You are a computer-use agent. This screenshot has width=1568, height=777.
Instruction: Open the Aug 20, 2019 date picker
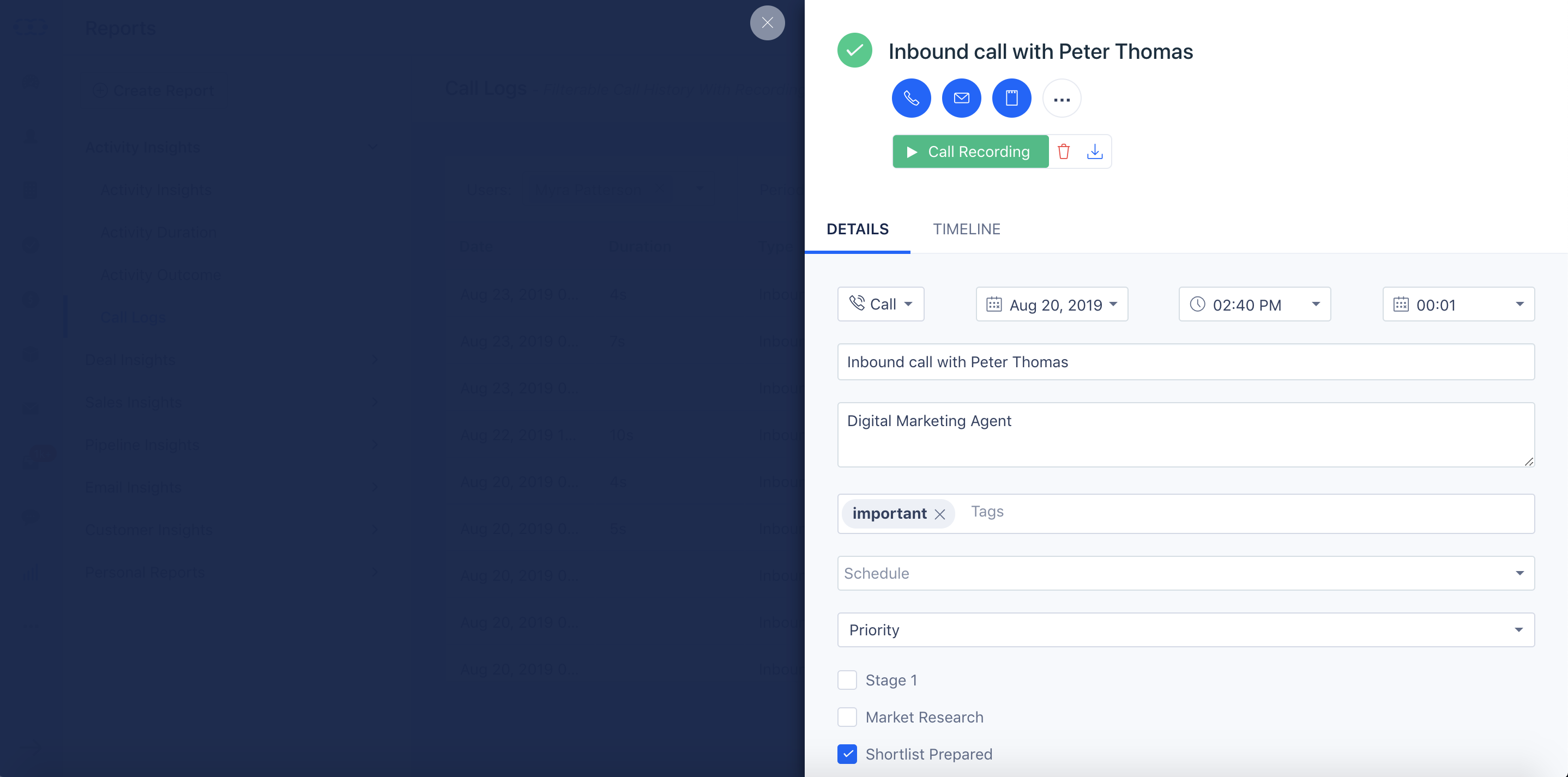click(1052, 304)
